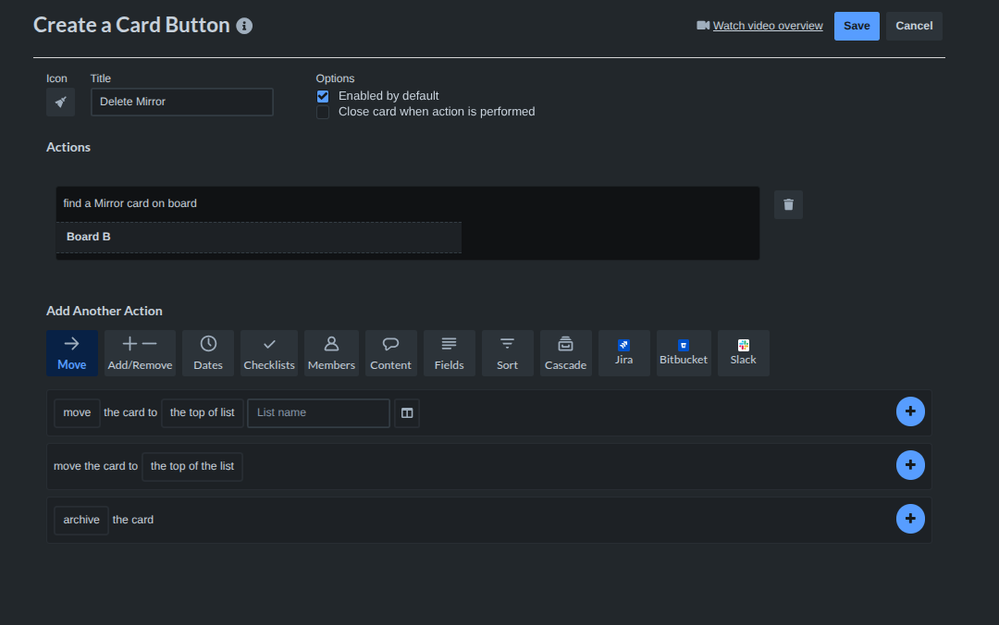The width and height of the screenshot is (999, 625).
Task: Select the Slack action type
Action: click(743, 352)
